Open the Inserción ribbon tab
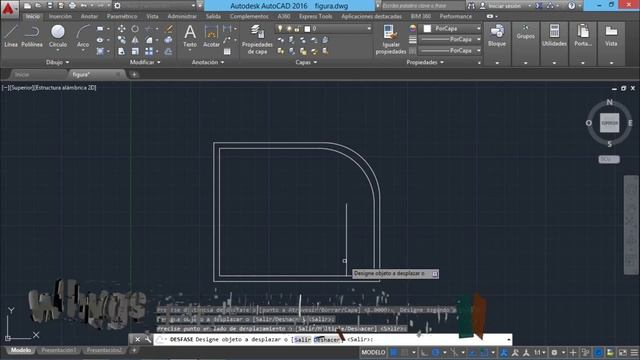Viewport: 640px width, 360px height. 60,16
